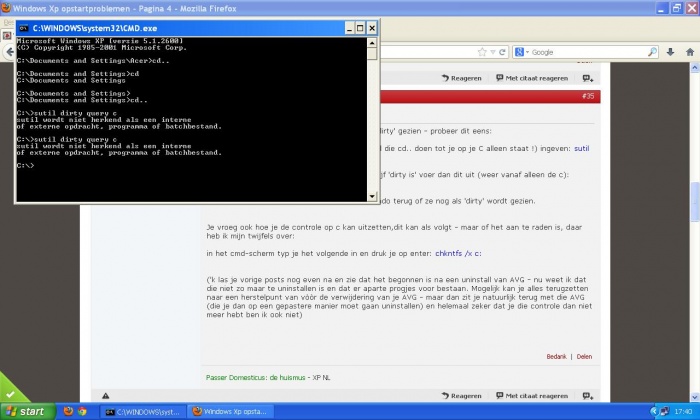700x420 pixels.
Task: Switch to the 'Windows Xp opsta...' taskbar button
Action: click(230, 412)
